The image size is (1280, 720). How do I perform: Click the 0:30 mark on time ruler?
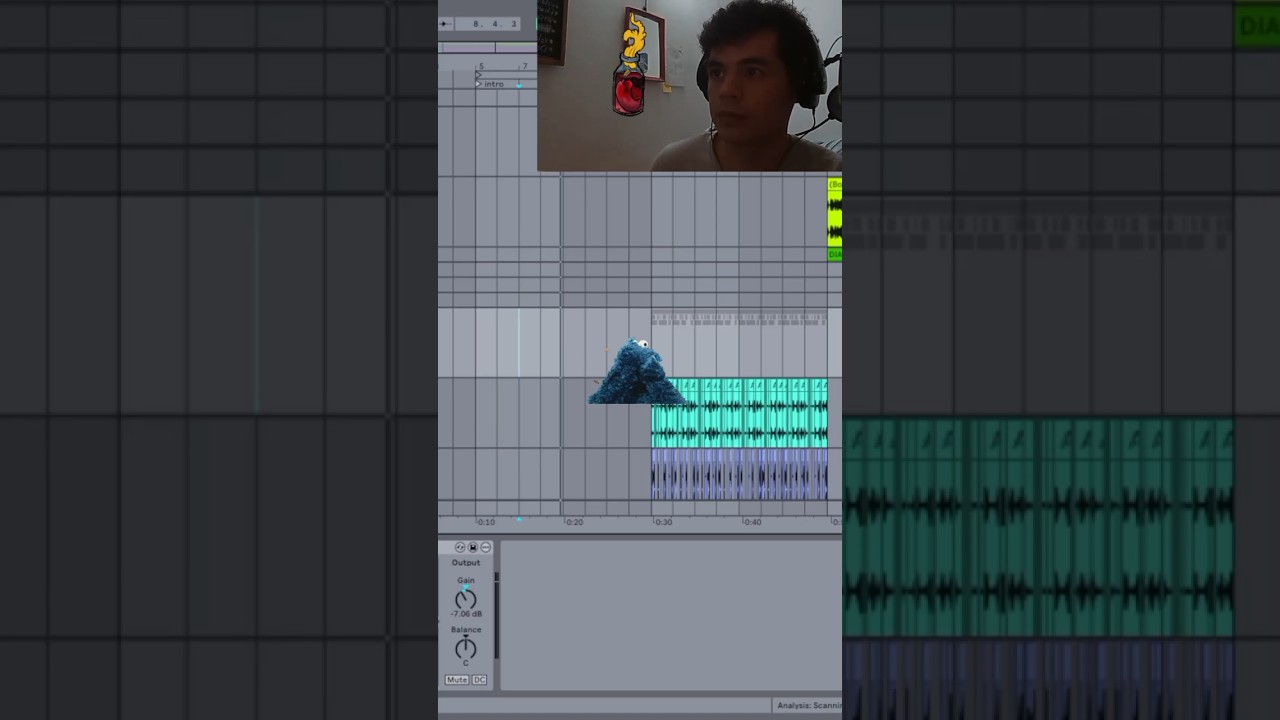pyautogui.click(x=662, y=522)
